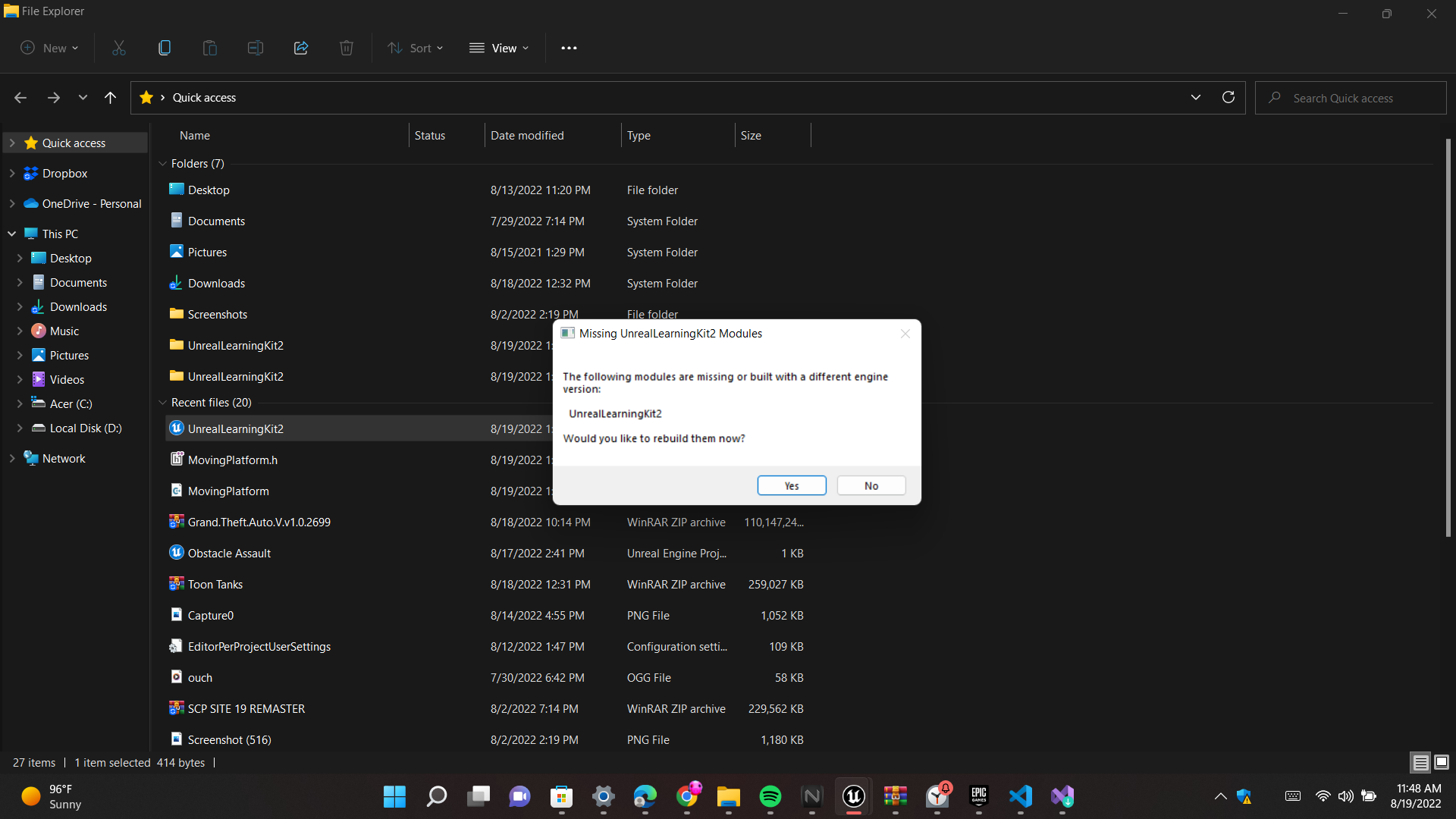Screen dimensions: 1456x819
Task: Click Yes to rebuild modules
Action: (792, 486)
